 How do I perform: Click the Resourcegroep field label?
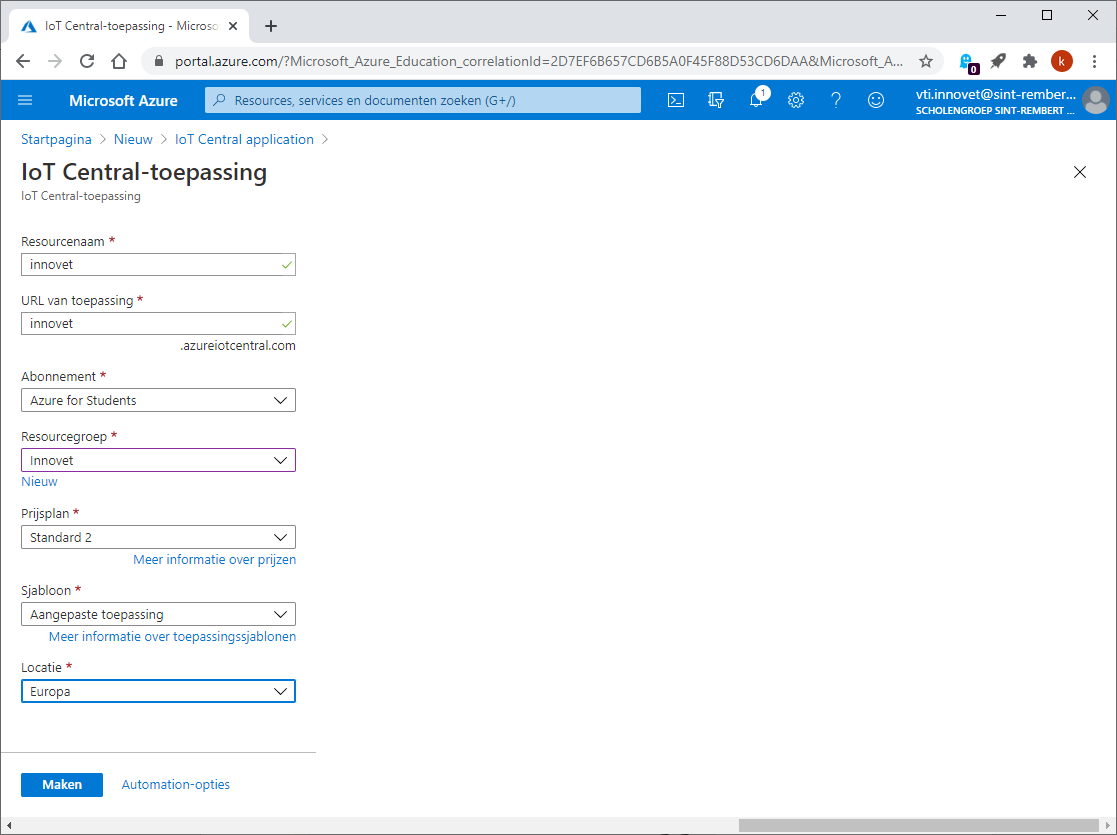64,436
